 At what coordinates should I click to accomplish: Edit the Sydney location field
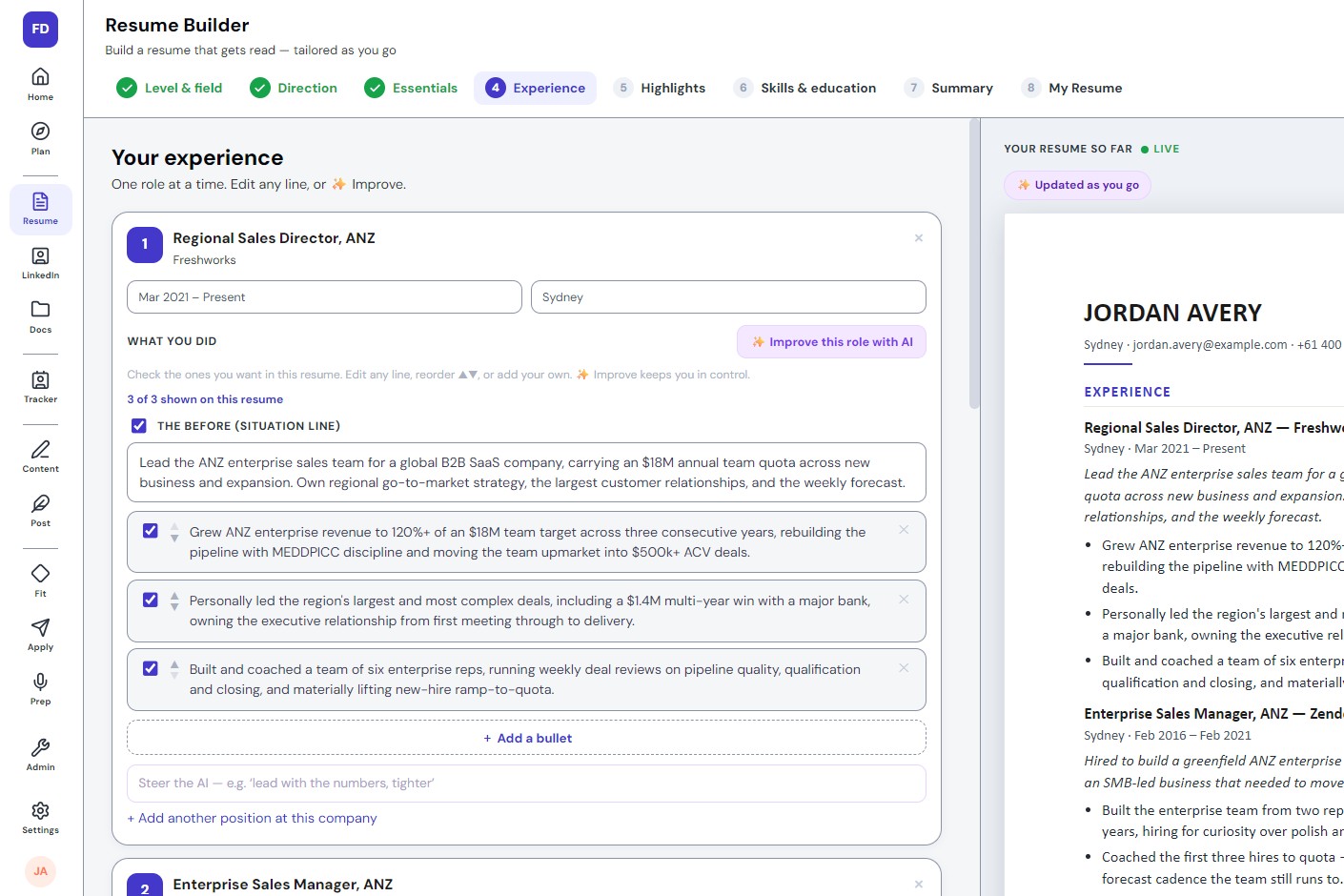click(x=728, y=296)
